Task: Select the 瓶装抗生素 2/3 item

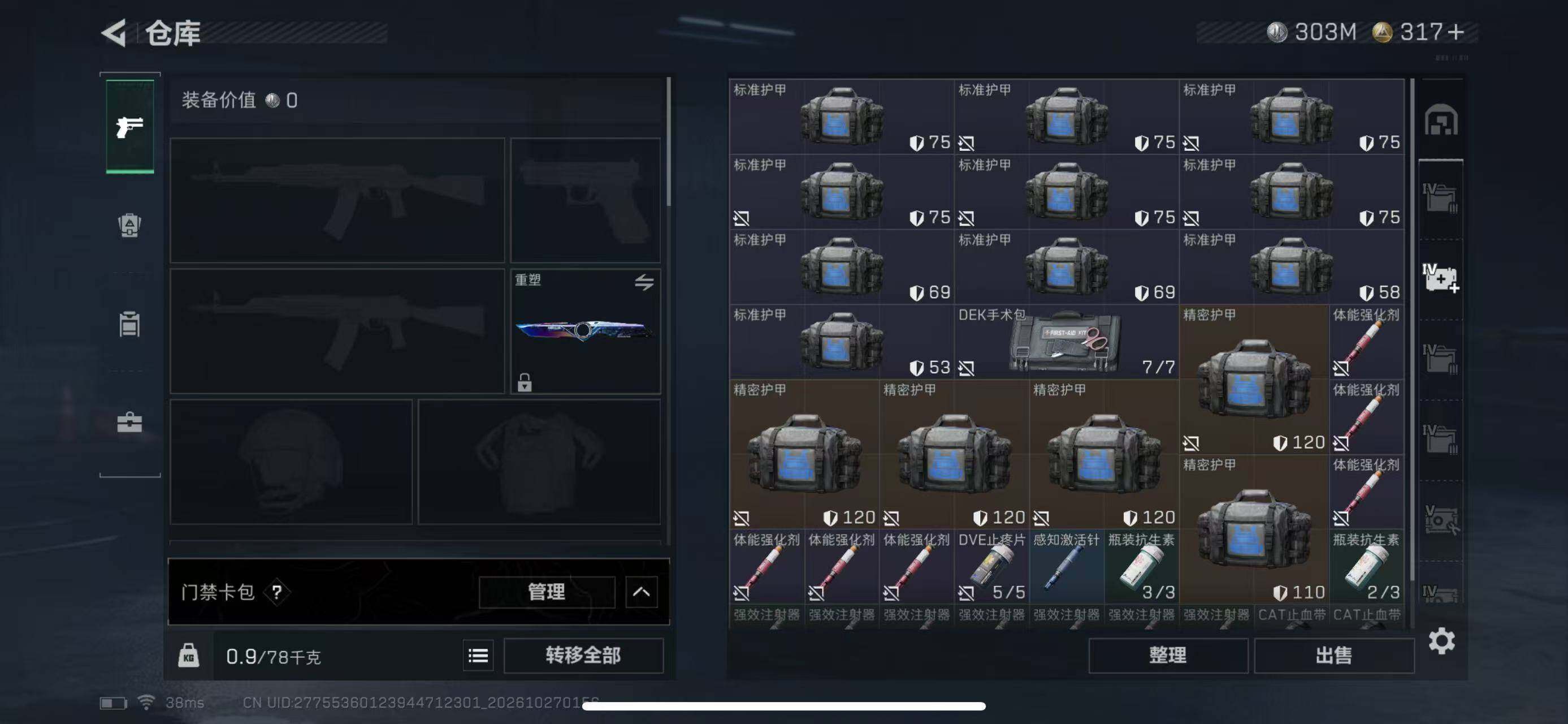Action: 1367,566
